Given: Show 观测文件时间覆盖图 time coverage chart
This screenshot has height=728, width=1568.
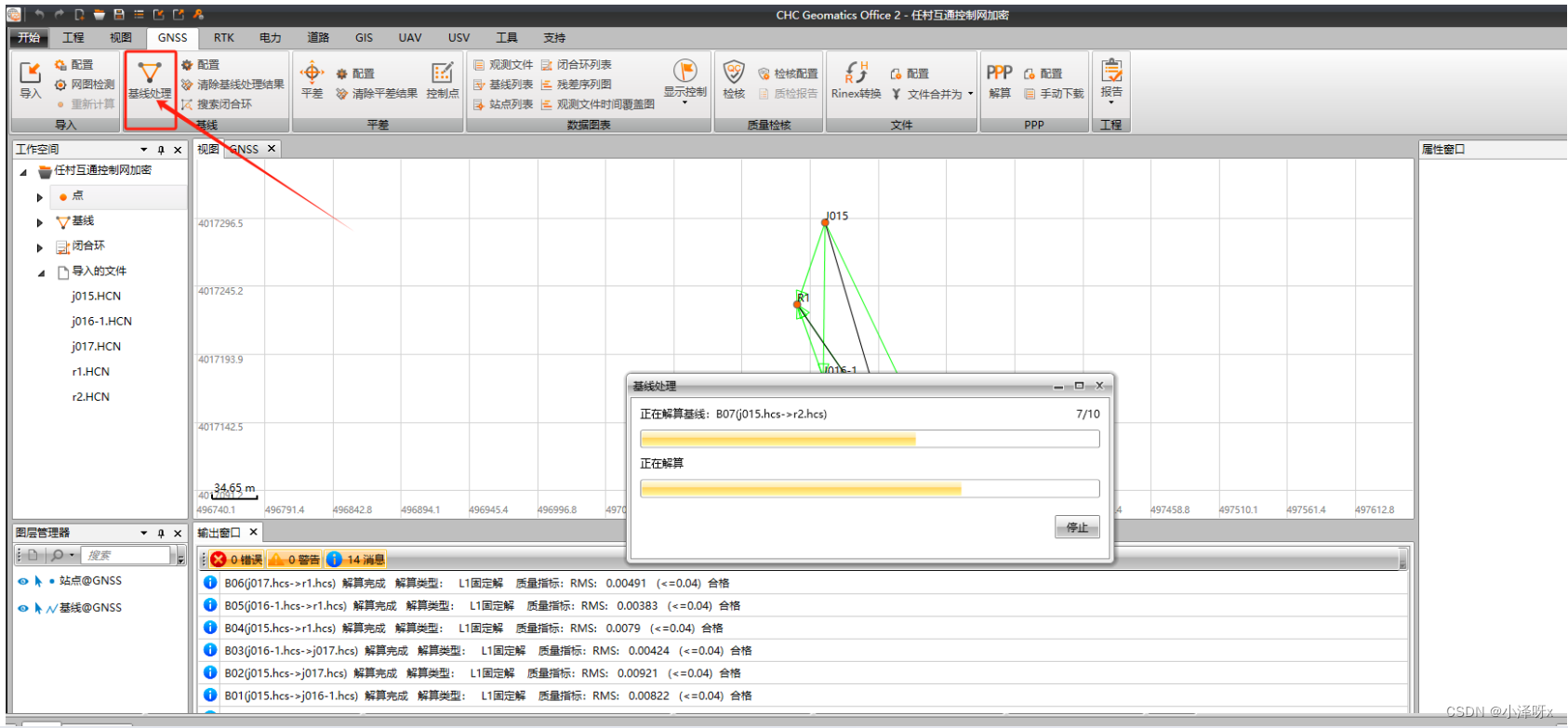Looking at the screenshot, I should click(598, 104).
